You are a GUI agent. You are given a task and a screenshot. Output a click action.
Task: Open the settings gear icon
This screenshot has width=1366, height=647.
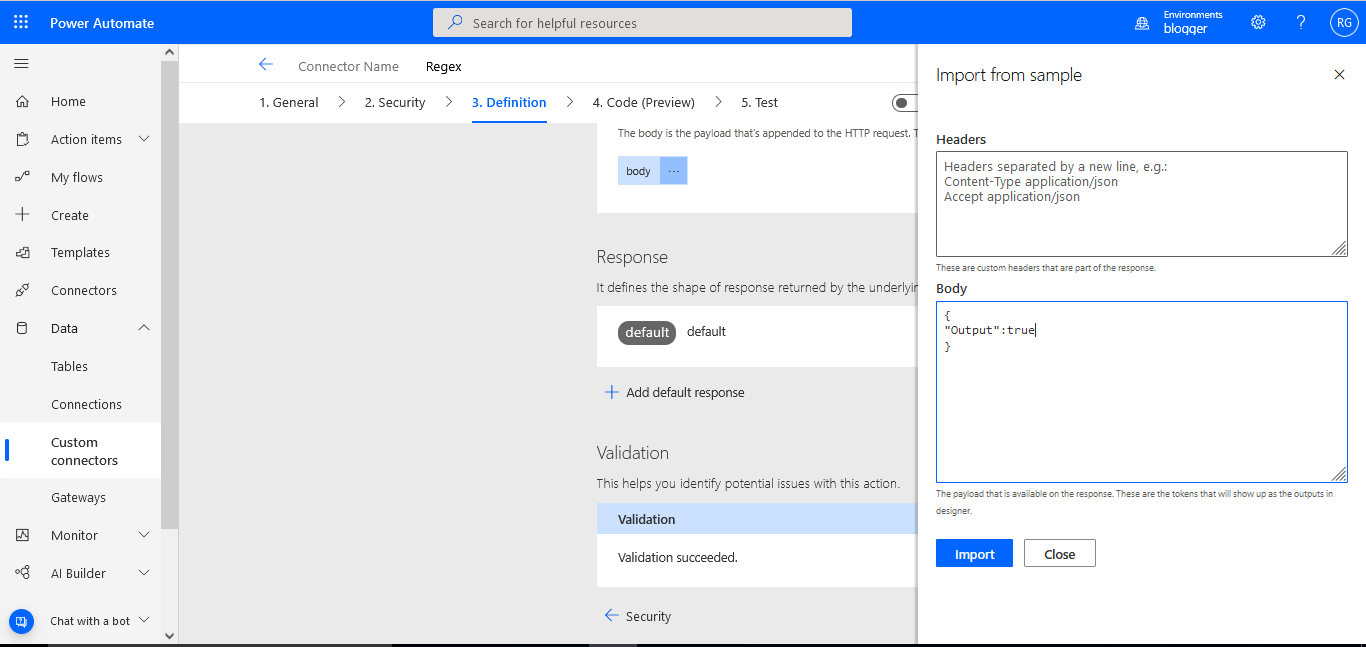click(x=1259, y=22)
